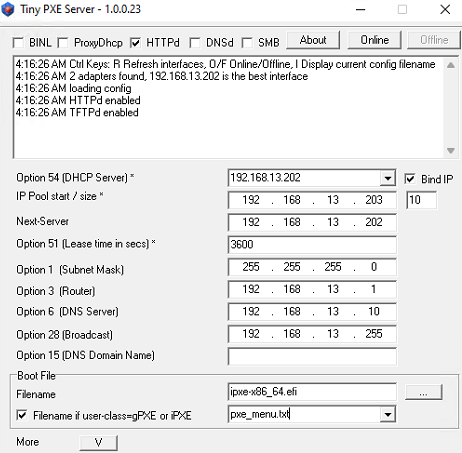Image resolution: width=462 pixels, height=453 pixels.
Task: Browse for boot file with ... button
Action: 424,392
